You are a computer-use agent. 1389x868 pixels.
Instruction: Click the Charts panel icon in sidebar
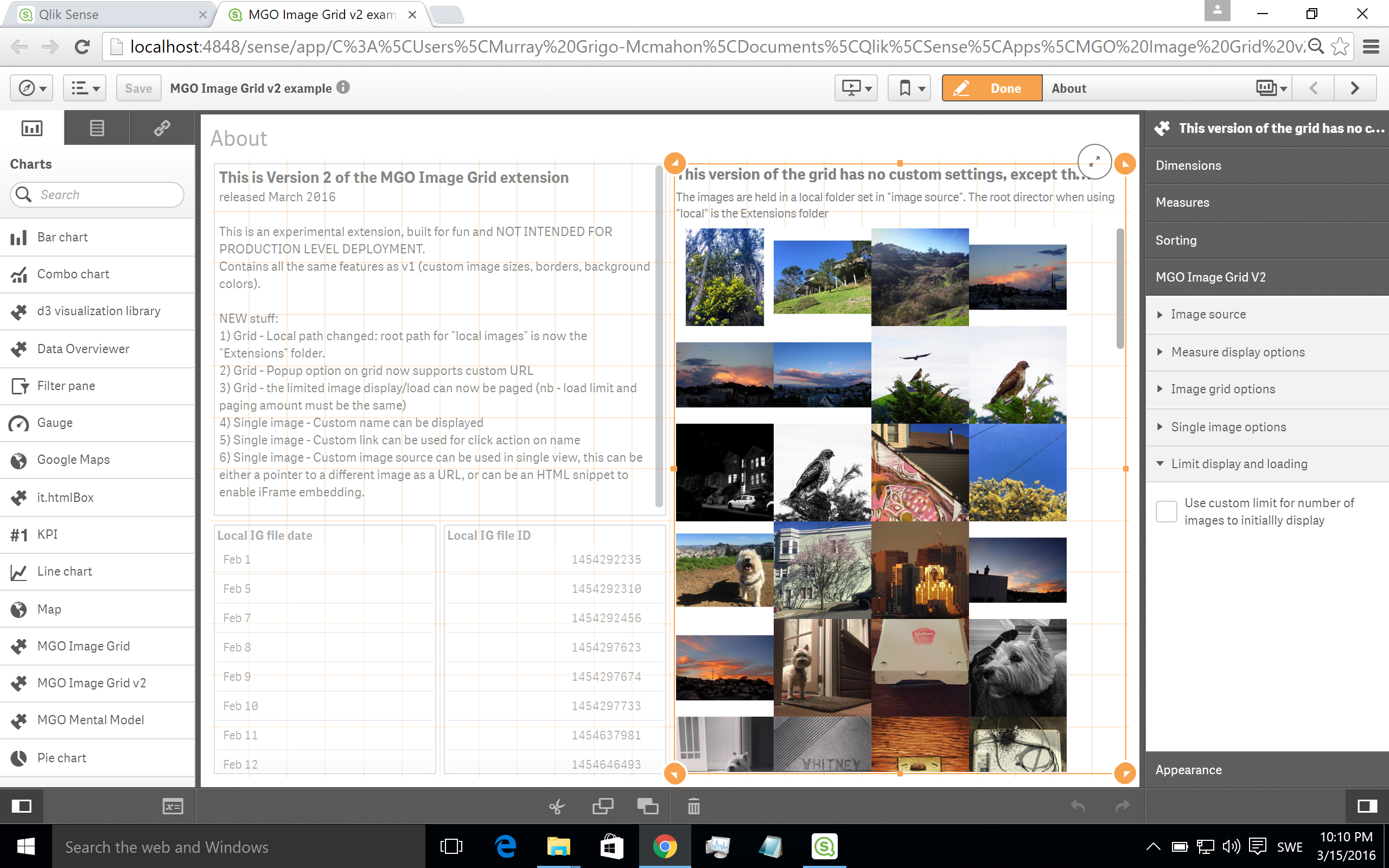coord(31,128)
